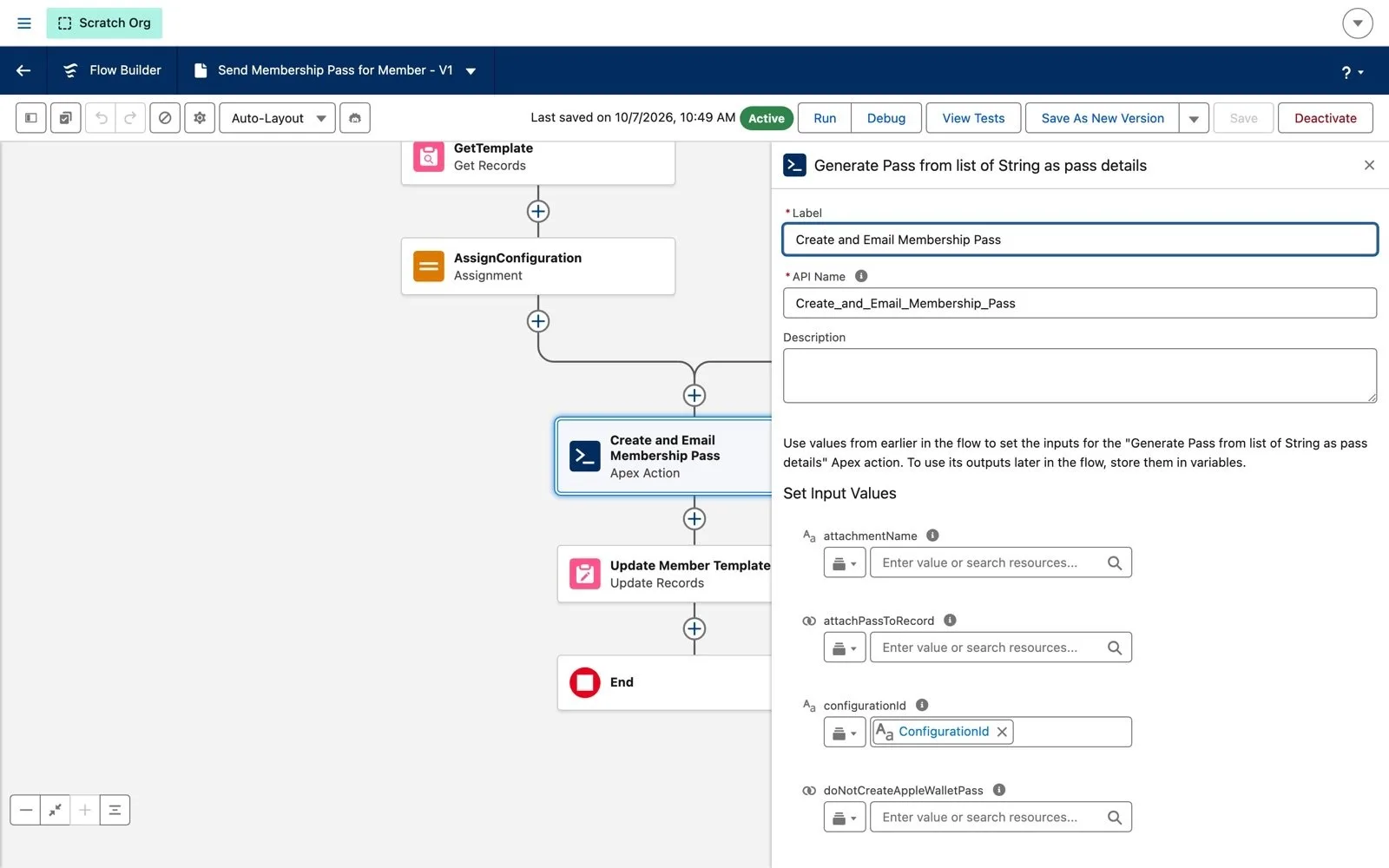The height and width of the screenshot is (868, 1389).
Task: Click the icon button right of Auto-Layout
Action: coord(355,118)
